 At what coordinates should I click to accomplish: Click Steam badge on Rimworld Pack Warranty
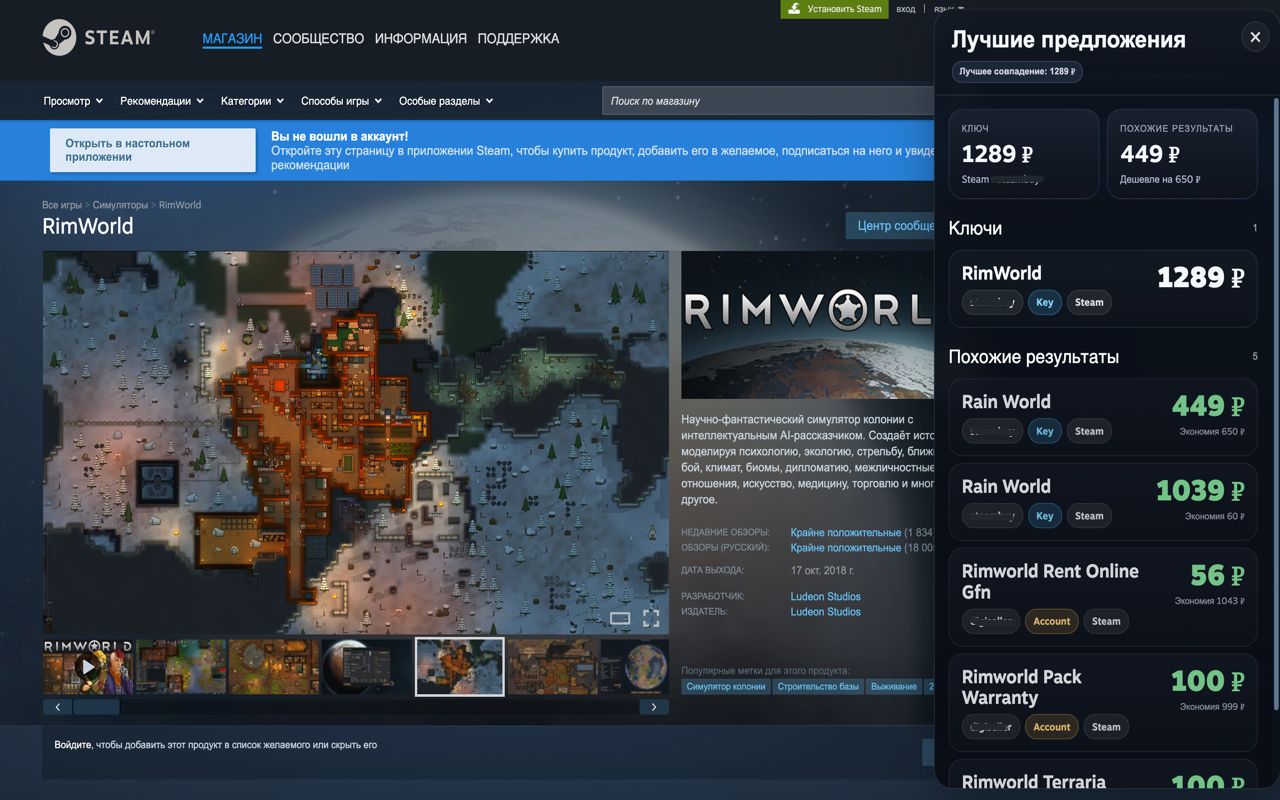1106,727
